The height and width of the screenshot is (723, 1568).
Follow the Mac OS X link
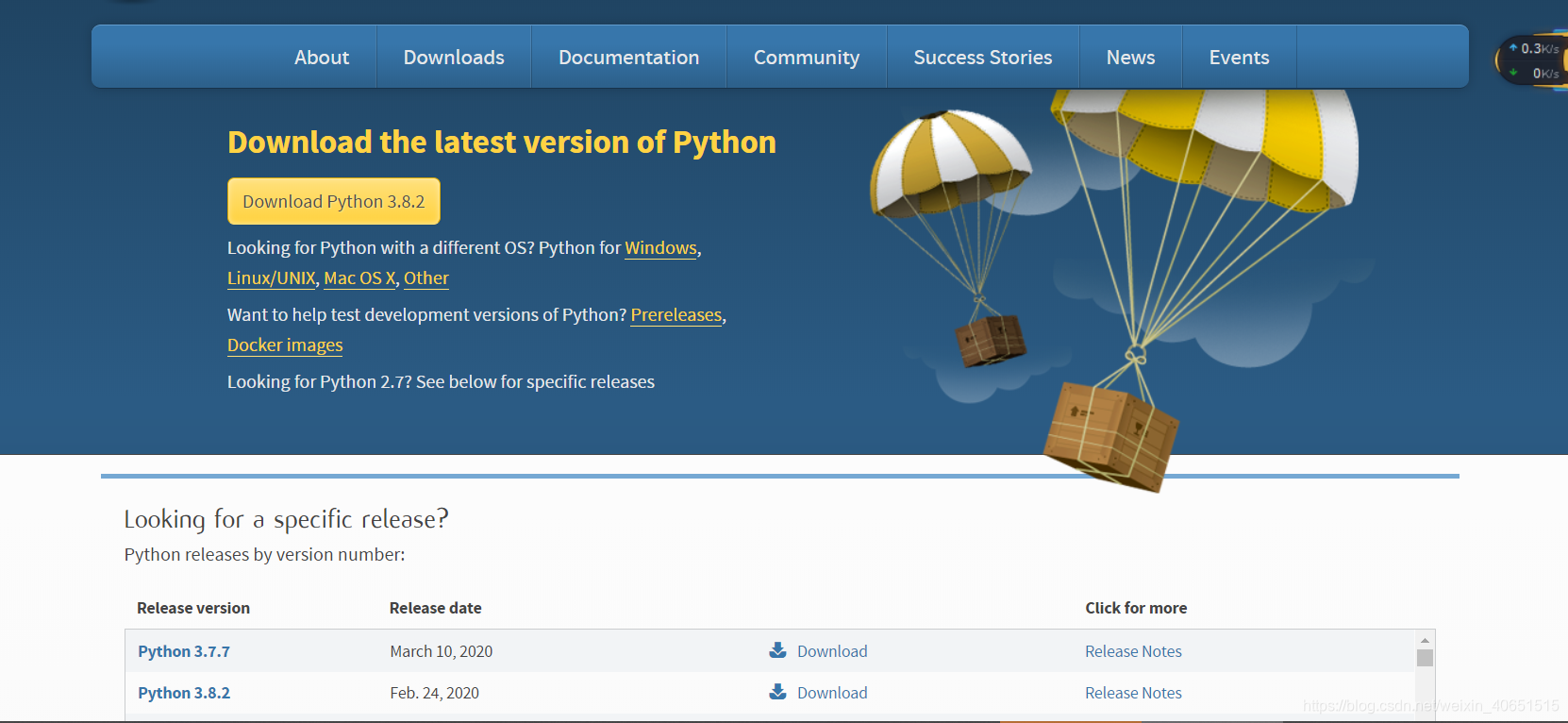[x=359, y=278]
